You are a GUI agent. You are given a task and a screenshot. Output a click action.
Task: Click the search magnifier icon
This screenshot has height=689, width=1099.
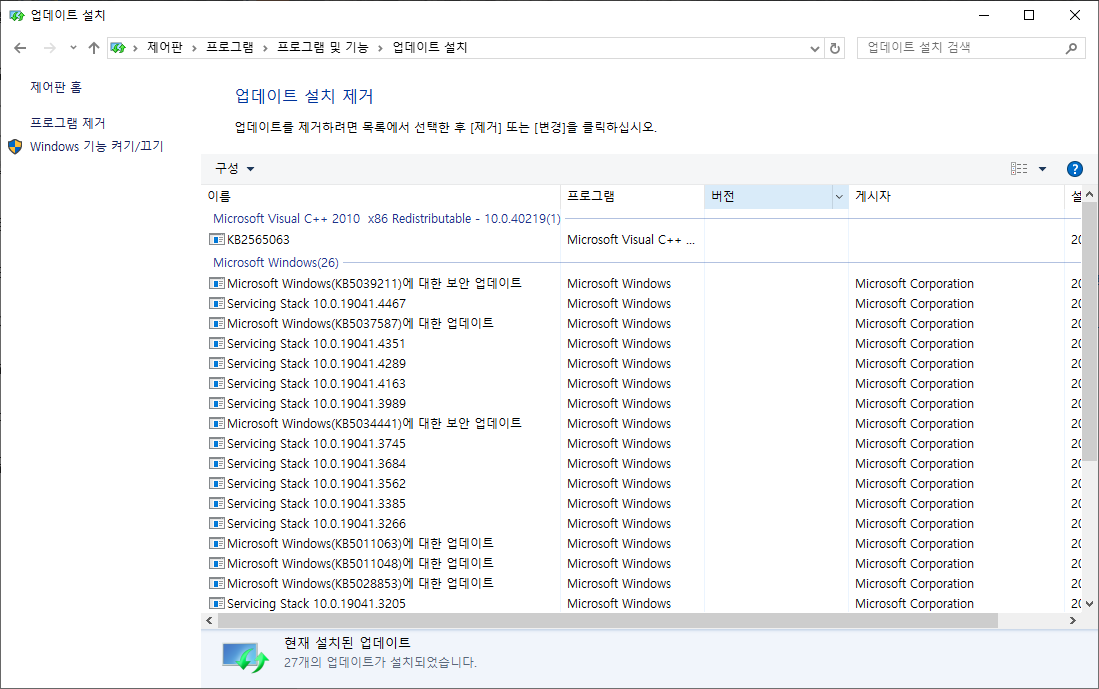1071,48
